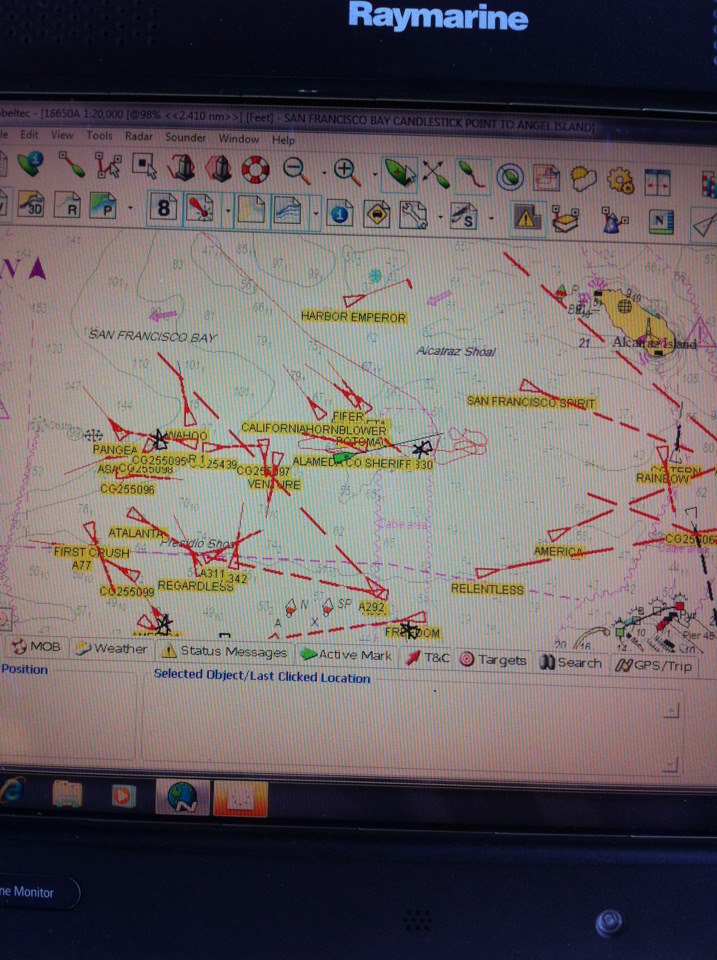Toggle the N north-up icon
Image resolution: width=717 pixels, height=960 pixels.
click(x=660, y=223)
